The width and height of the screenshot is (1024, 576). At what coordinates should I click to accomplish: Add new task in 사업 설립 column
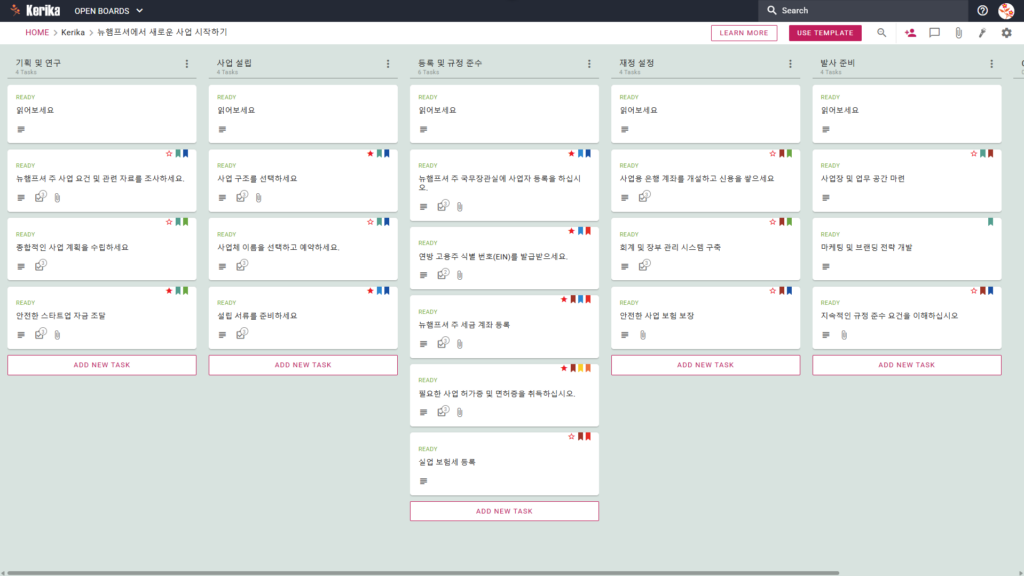303,365
